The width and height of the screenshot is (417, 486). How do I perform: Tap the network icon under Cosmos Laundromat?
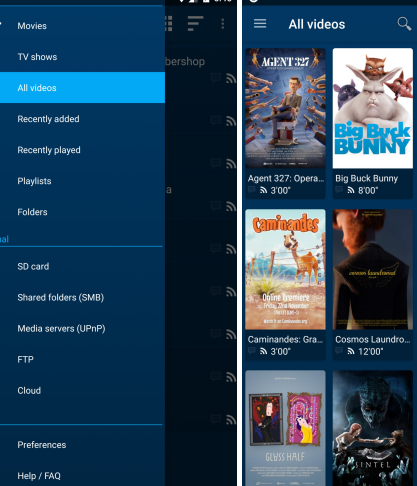point(351,351)
